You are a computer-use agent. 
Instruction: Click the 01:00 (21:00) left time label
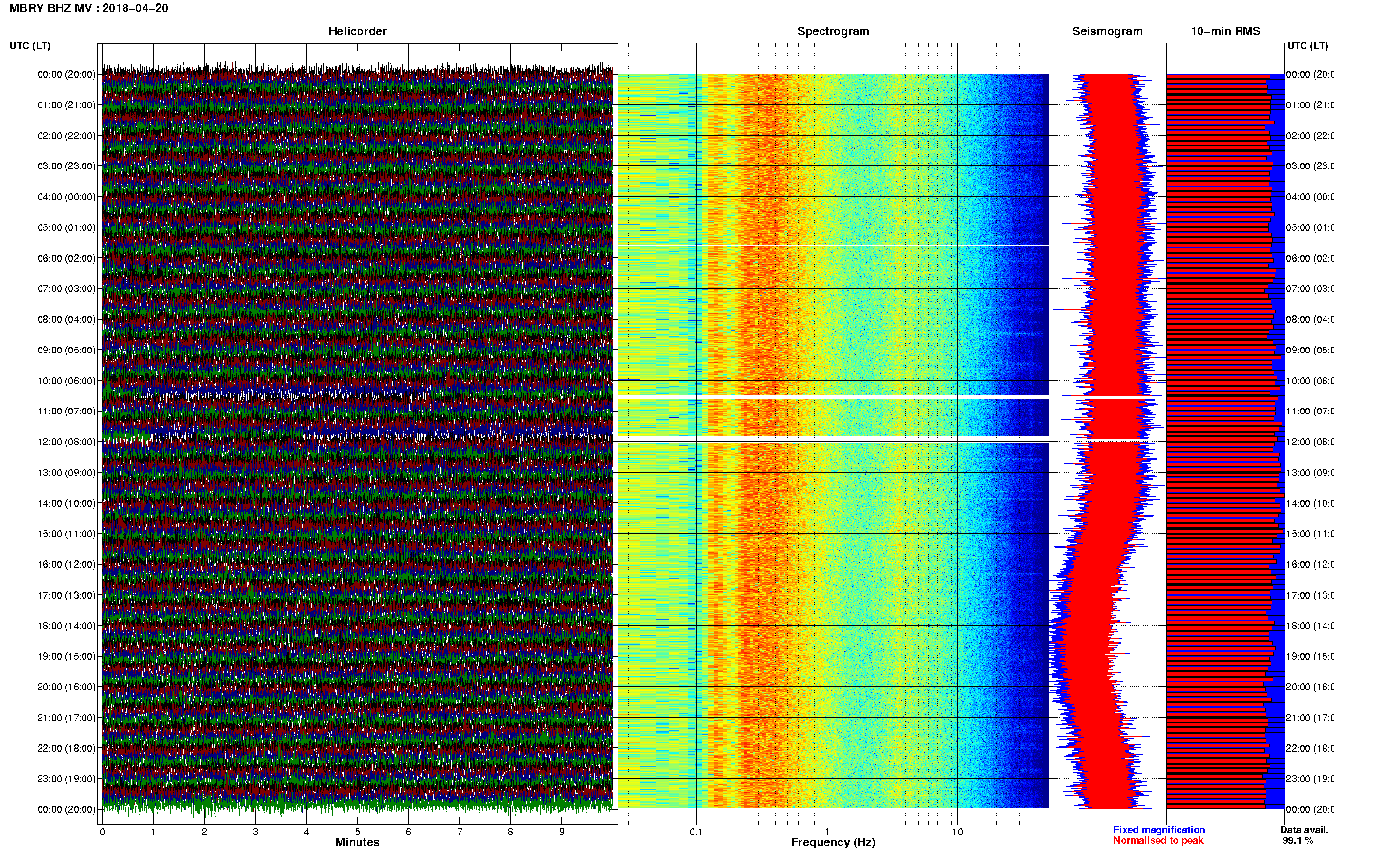66,105
